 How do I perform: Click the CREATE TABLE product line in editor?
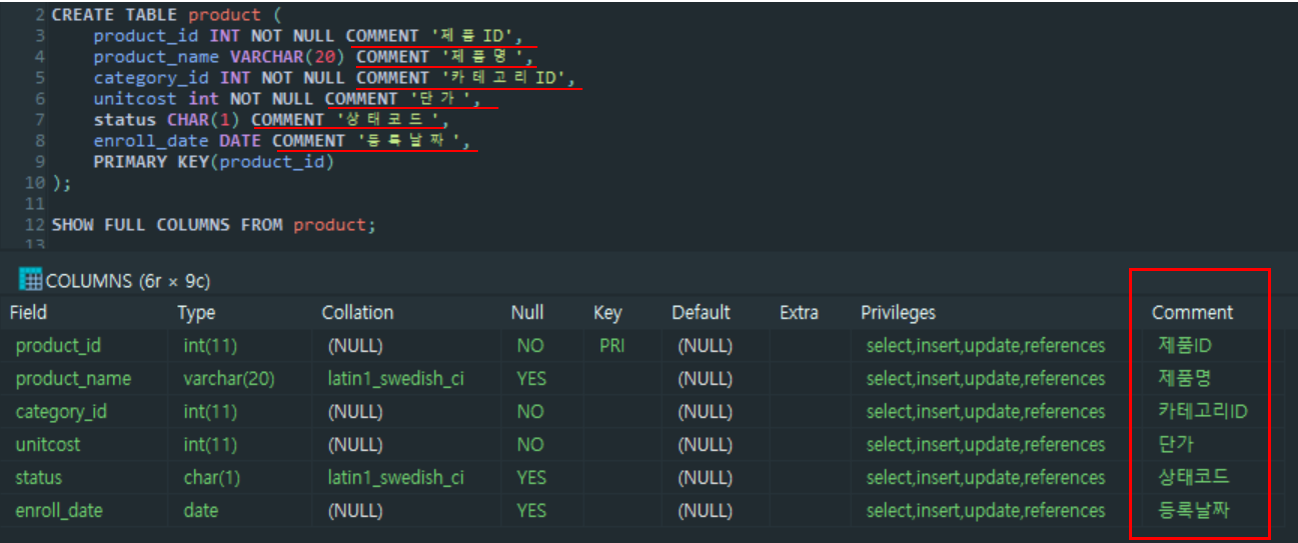[166, 15]
